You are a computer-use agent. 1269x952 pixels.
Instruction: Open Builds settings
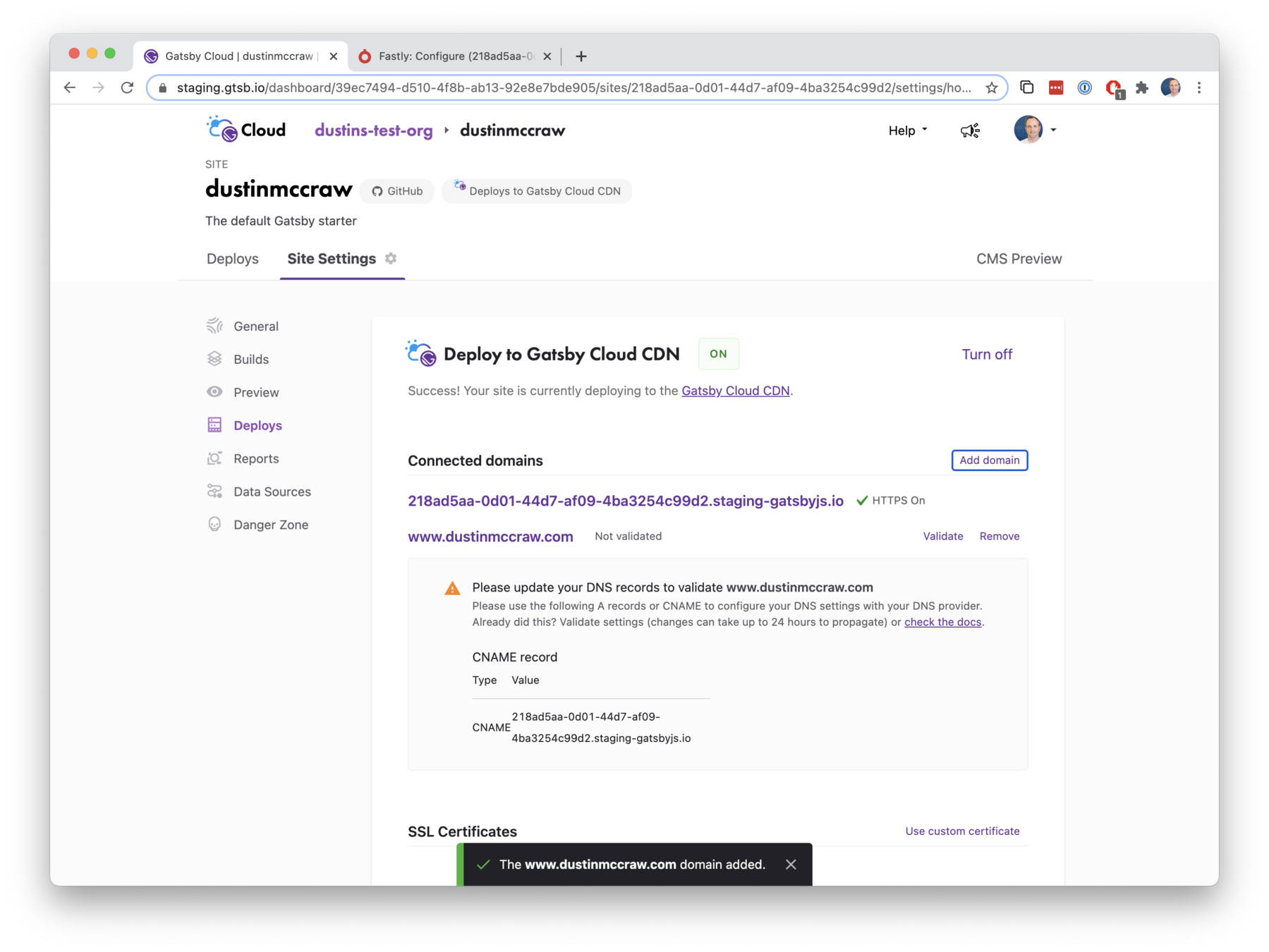point(251,359)
